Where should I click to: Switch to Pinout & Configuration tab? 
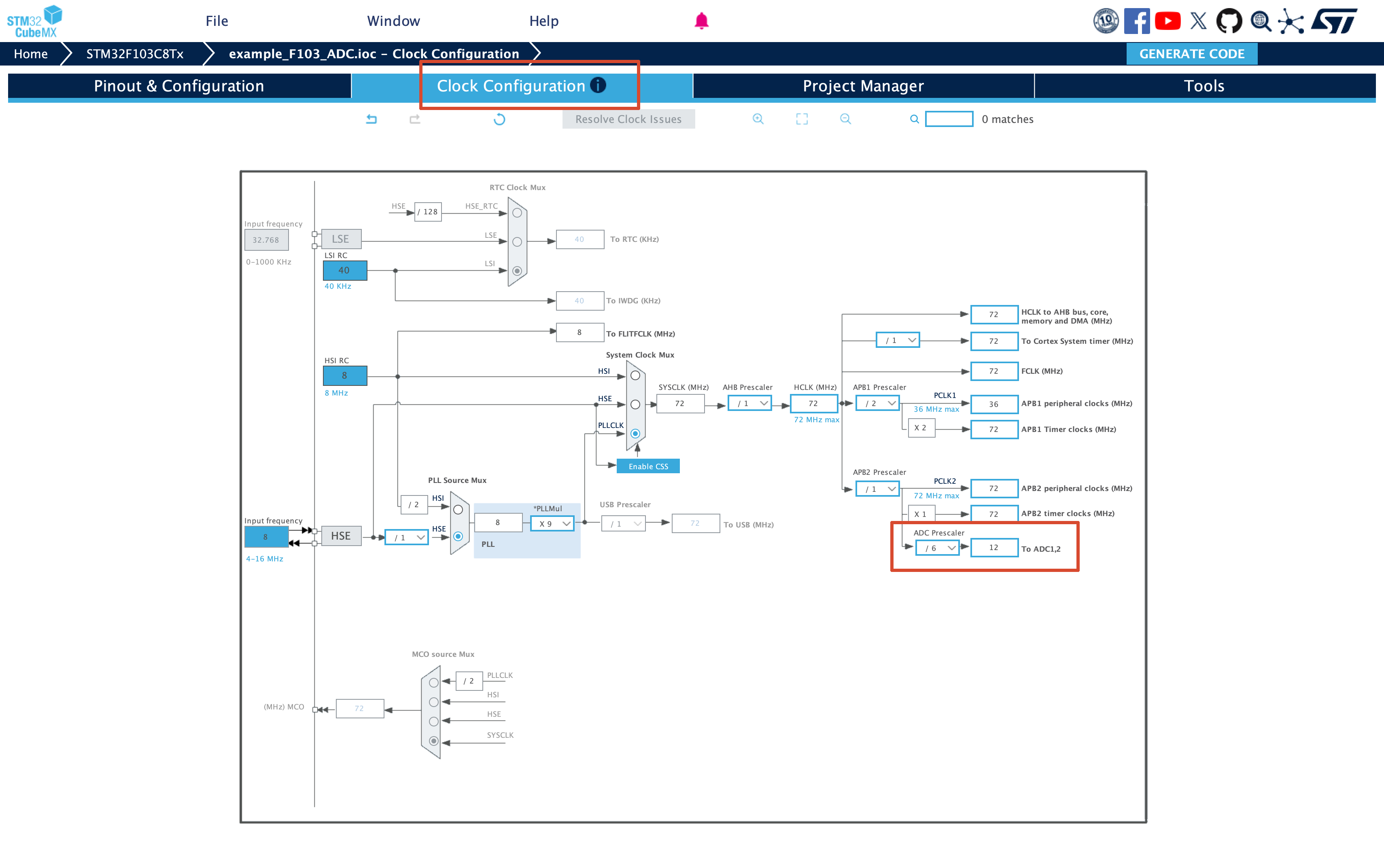click(179, 86)
